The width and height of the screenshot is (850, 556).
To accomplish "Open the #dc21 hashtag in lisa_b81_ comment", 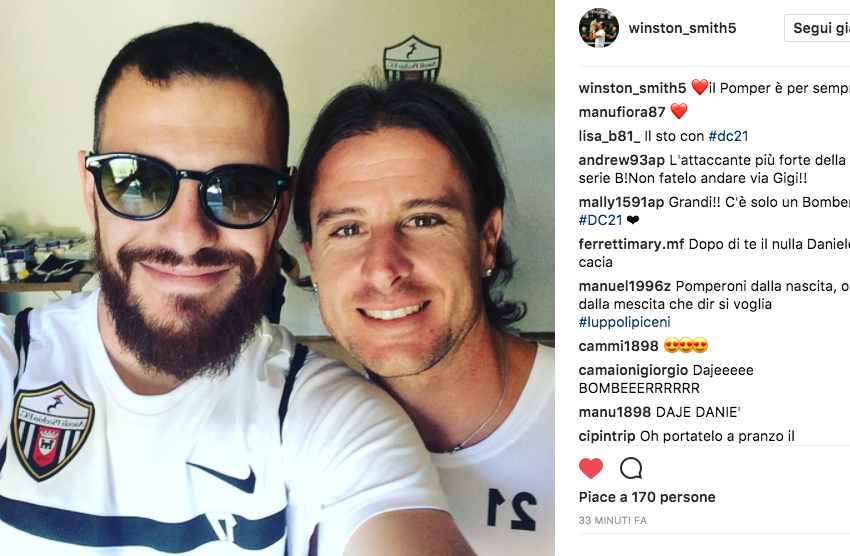I will tap(728, 136).
